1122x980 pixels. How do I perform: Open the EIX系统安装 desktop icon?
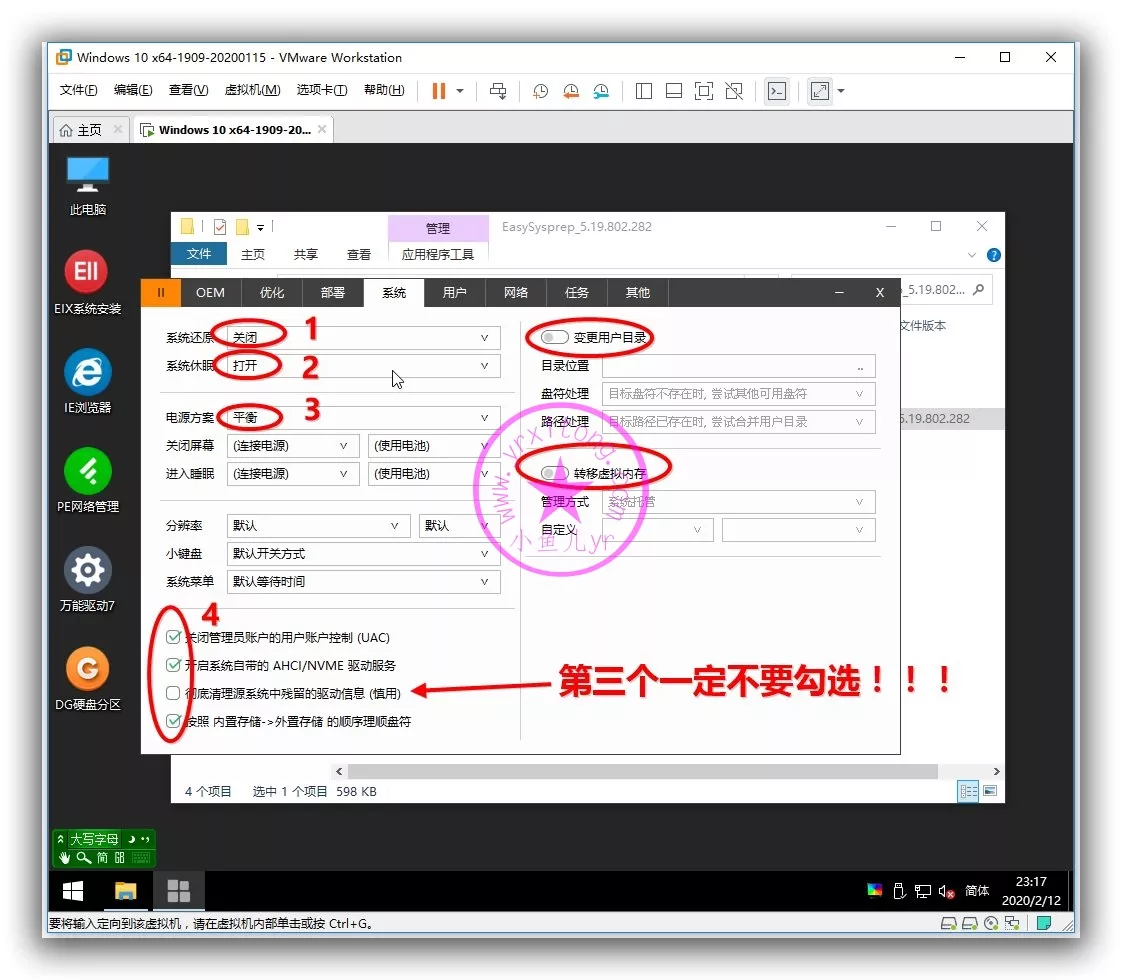coord(87,273)
